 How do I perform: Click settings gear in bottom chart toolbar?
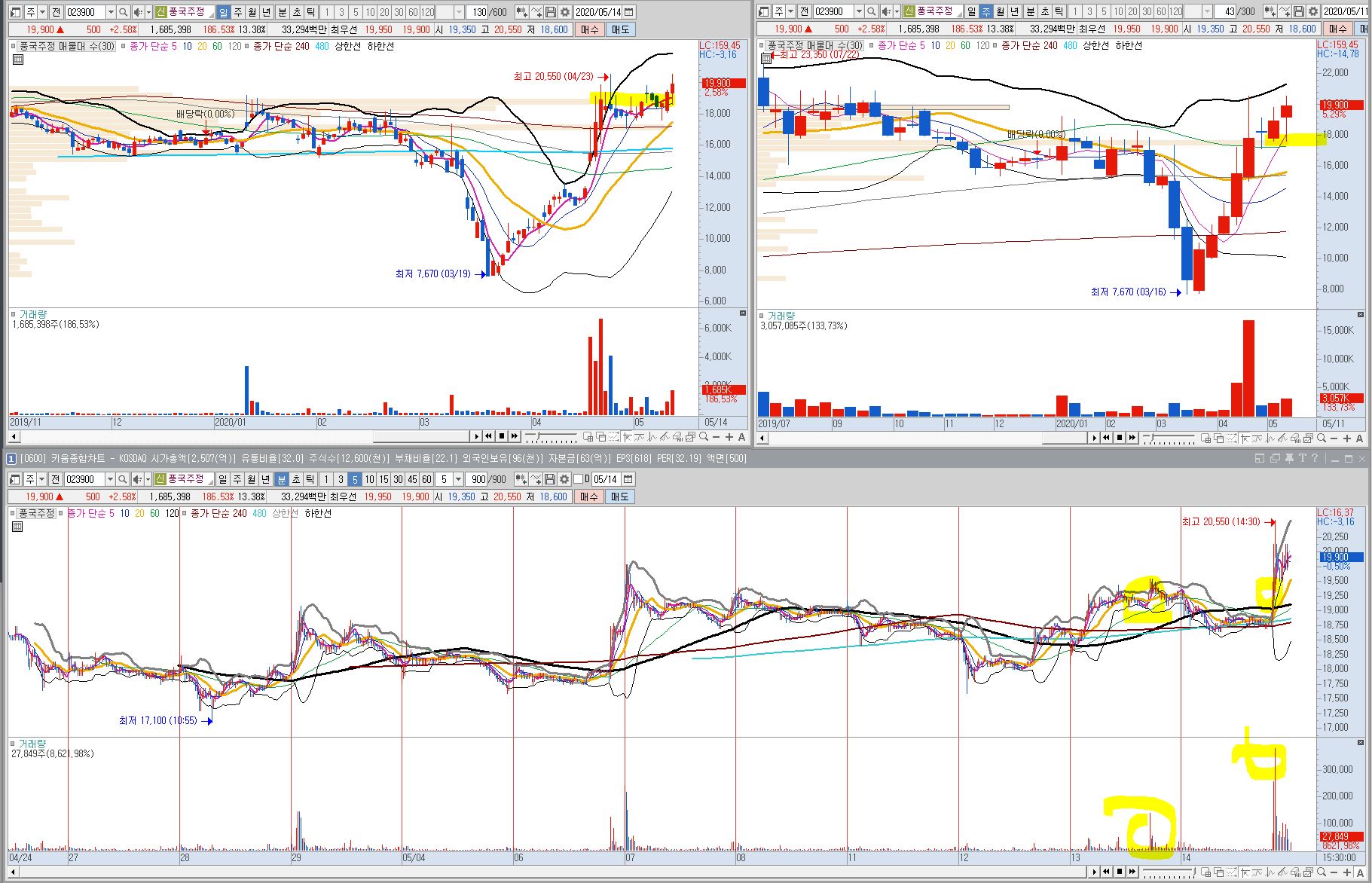(564, 479)
